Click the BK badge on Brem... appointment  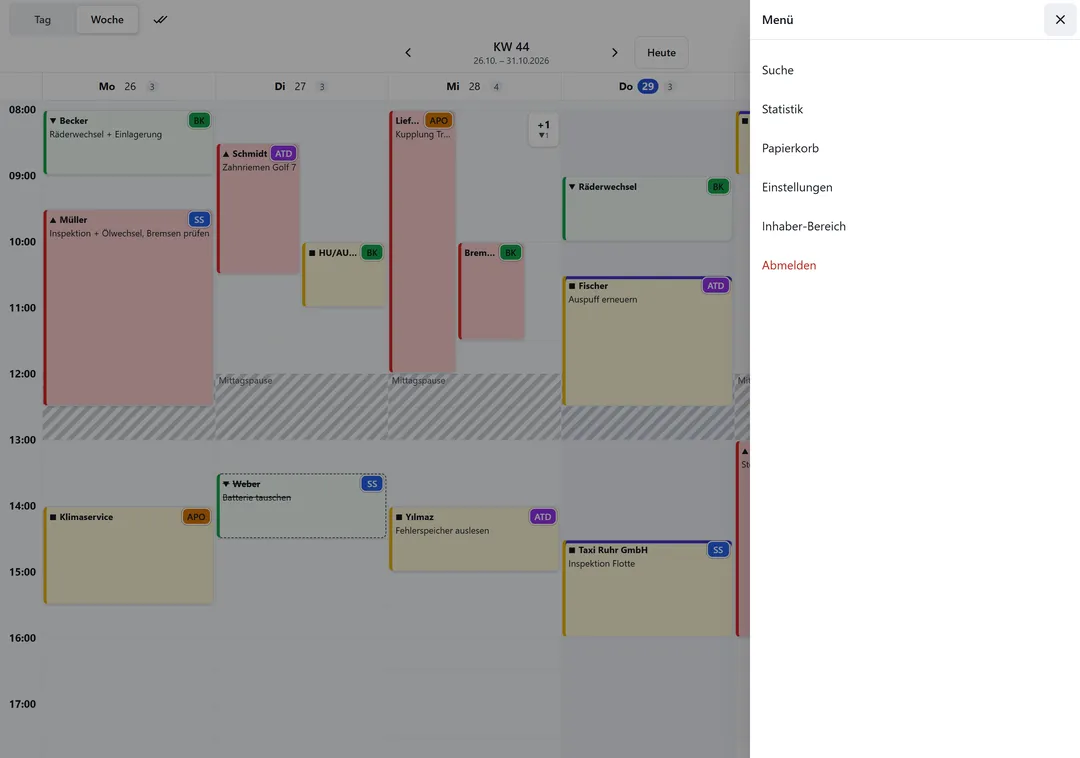510,253
